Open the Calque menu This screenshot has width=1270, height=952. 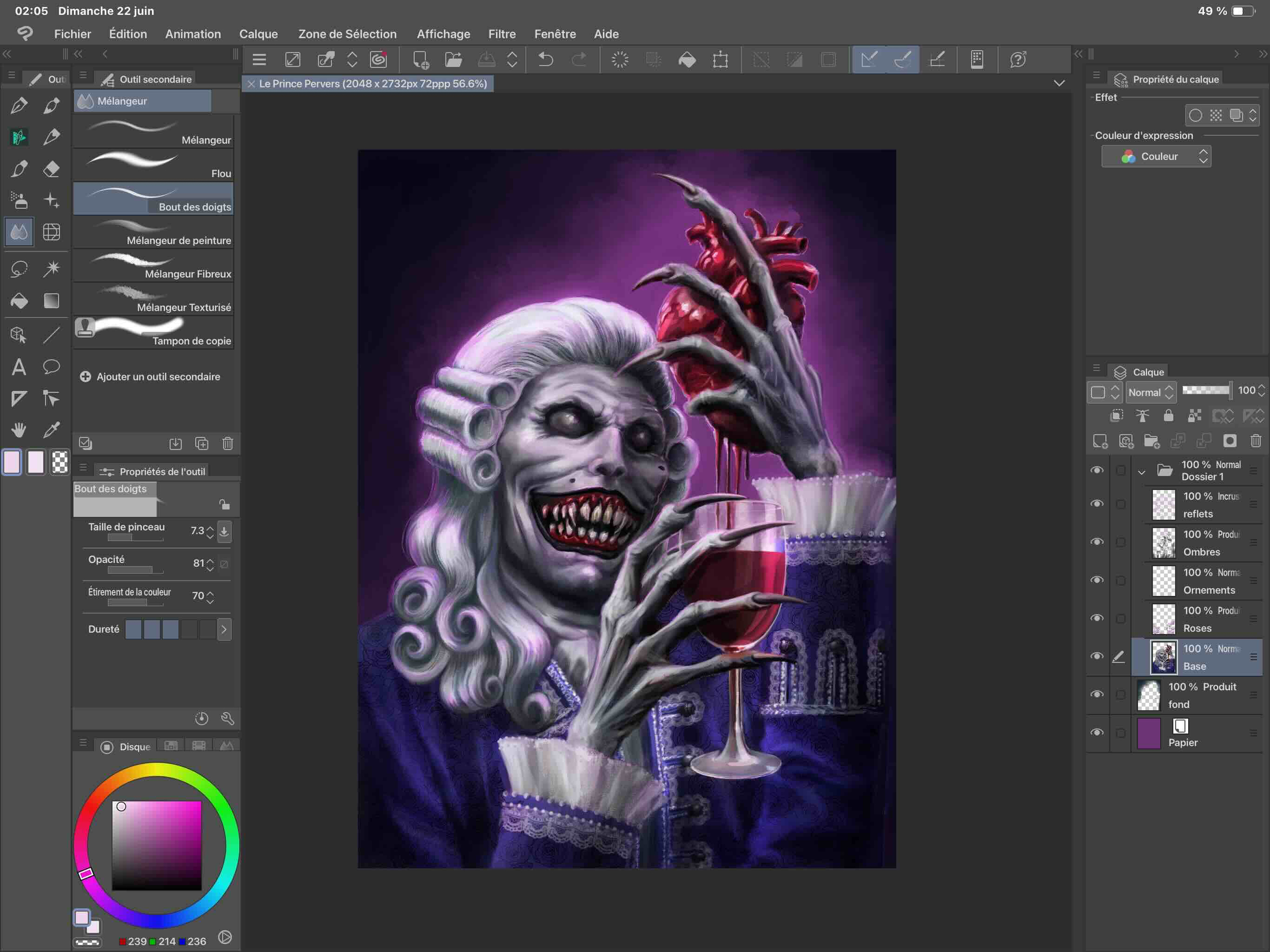pos(259,34)
